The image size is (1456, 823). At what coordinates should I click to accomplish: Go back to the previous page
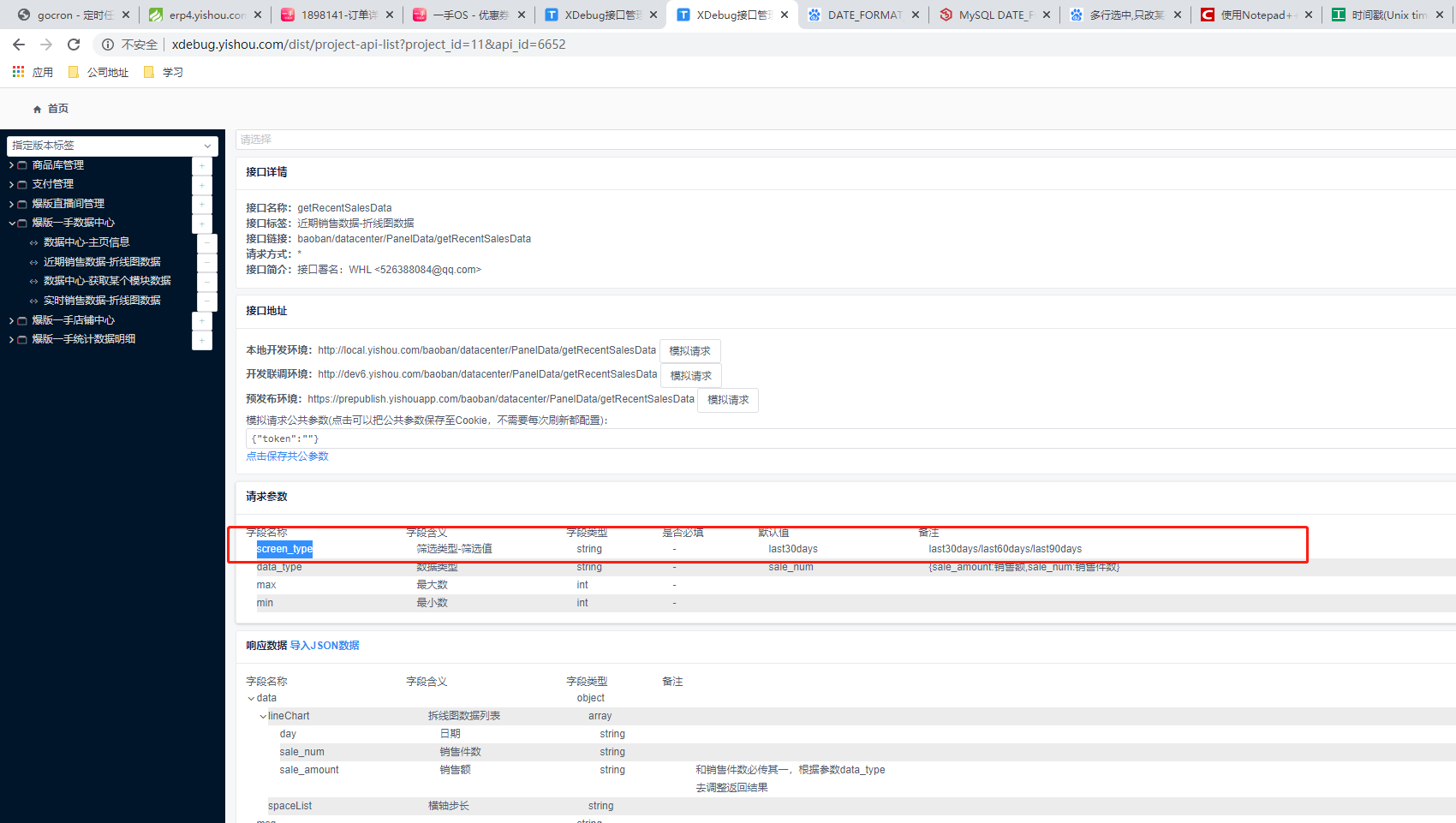[x=19, y=45]
